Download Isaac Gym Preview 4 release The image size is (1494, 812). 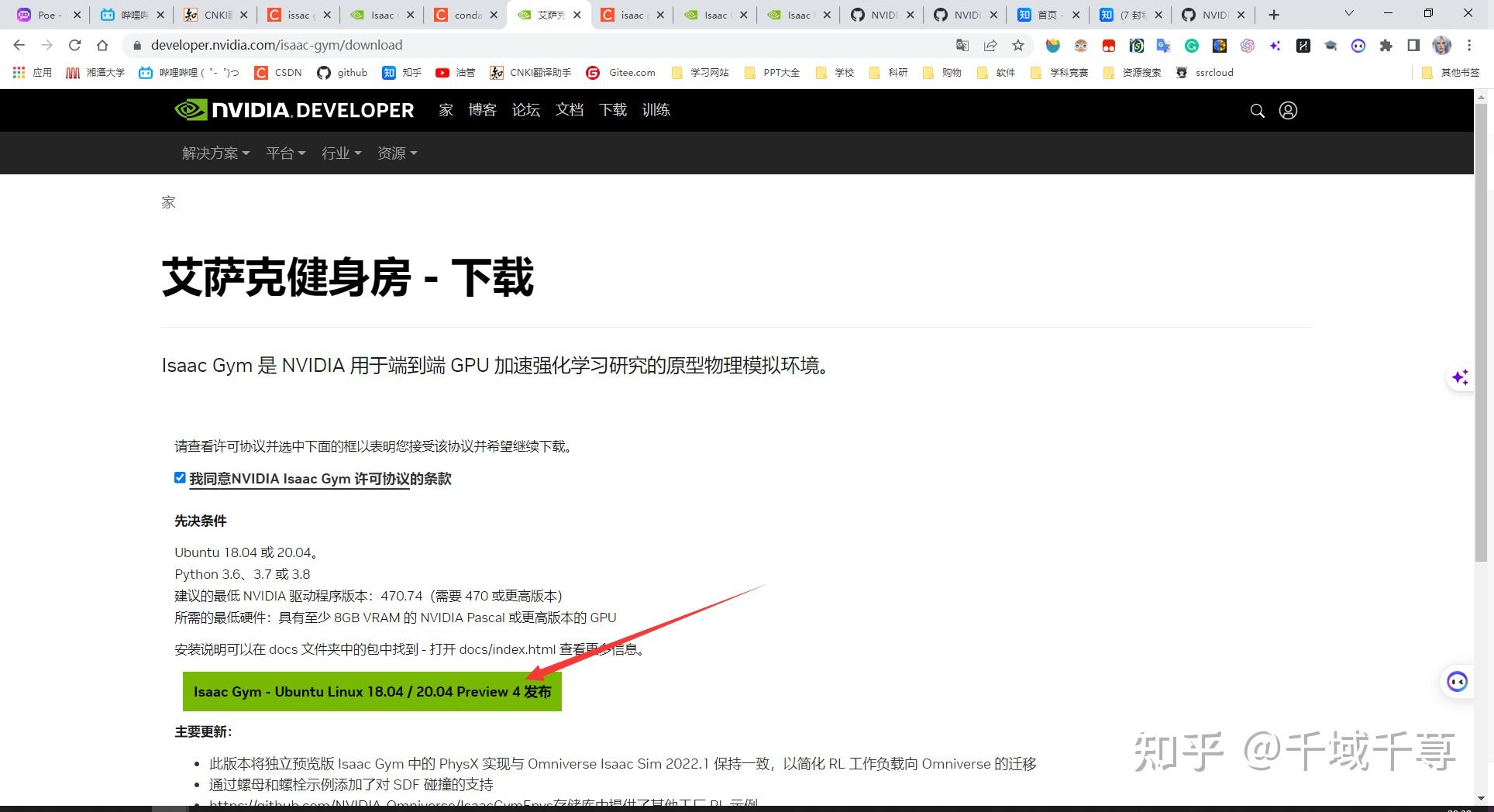[372, 691]
